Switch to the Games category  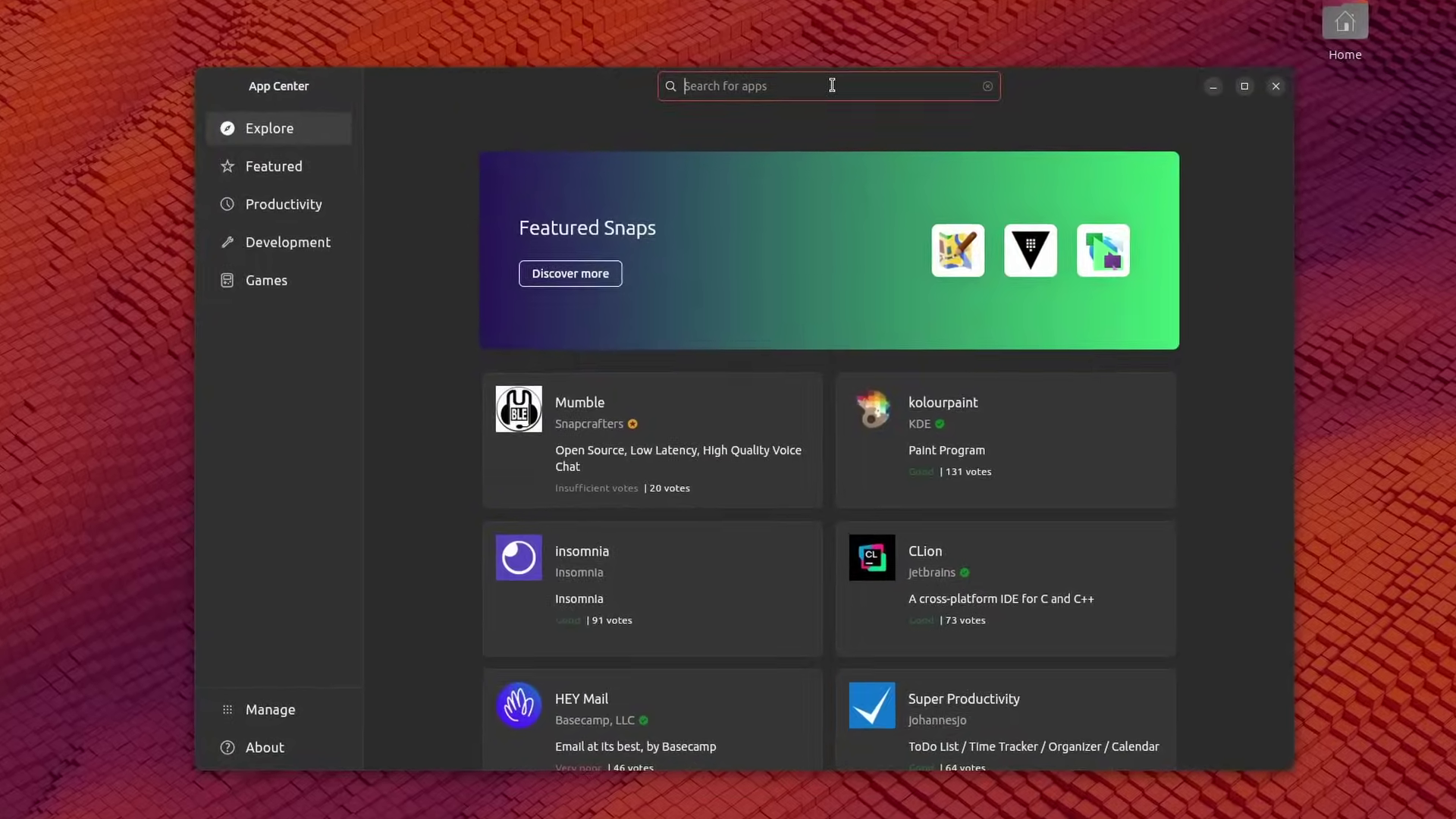click(265, 280)
